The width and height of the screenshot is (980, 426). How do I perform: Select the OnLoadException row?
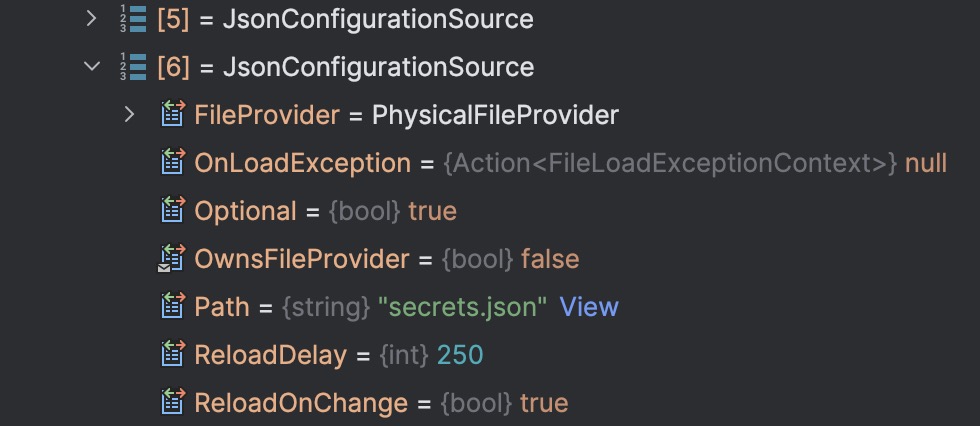coord(554,163)
